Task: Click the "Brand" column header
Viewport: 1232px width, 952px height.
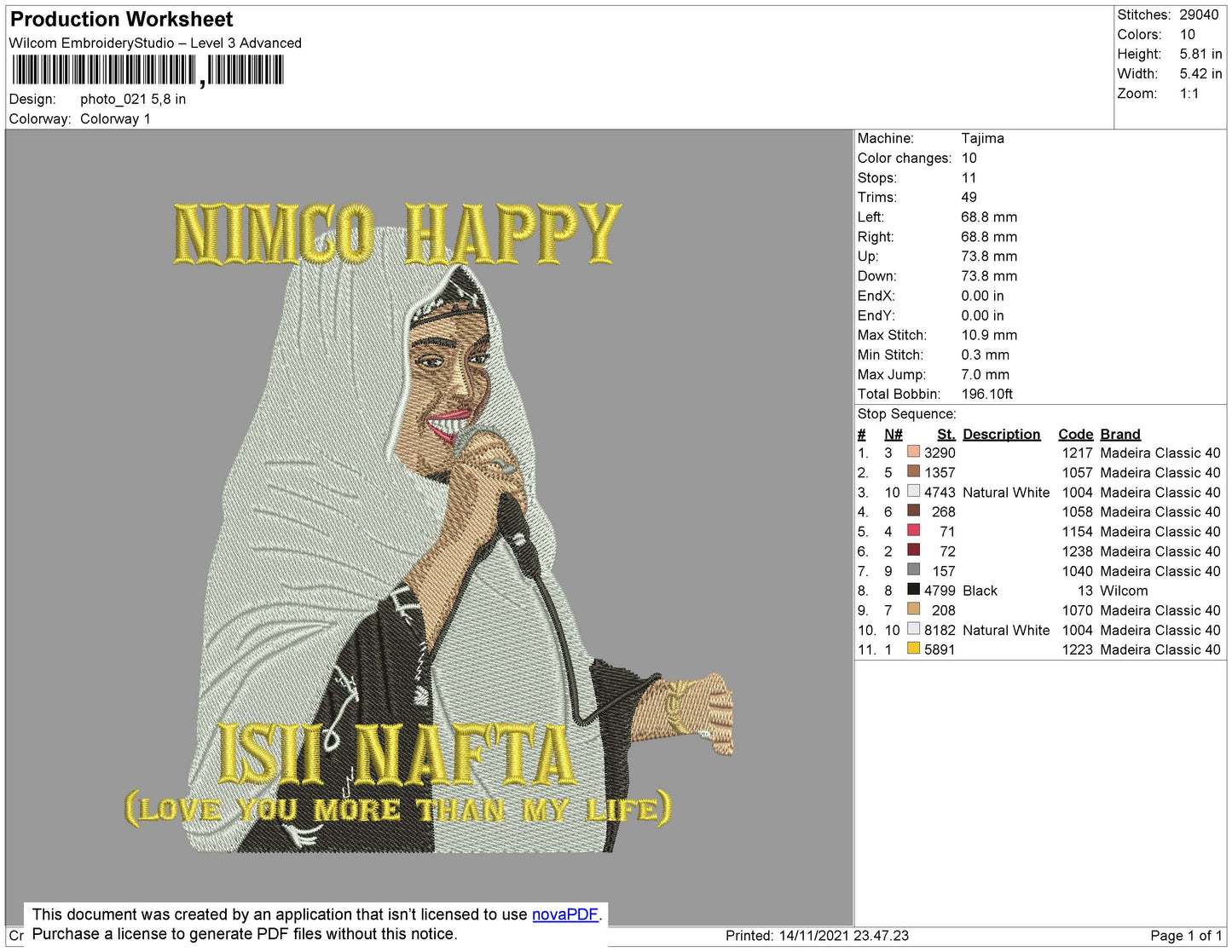Action: 1120,434
